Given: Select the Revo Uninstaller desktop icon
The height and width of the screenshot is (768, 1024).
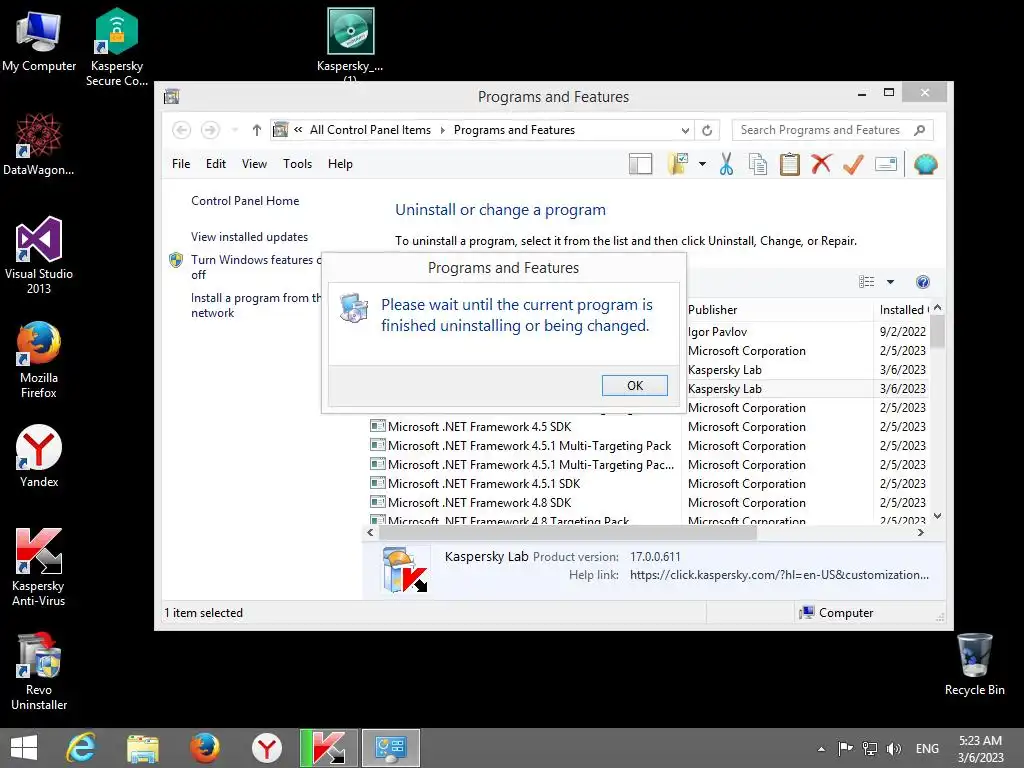Looking at the screenshot, I should click(x=39, y=671).
